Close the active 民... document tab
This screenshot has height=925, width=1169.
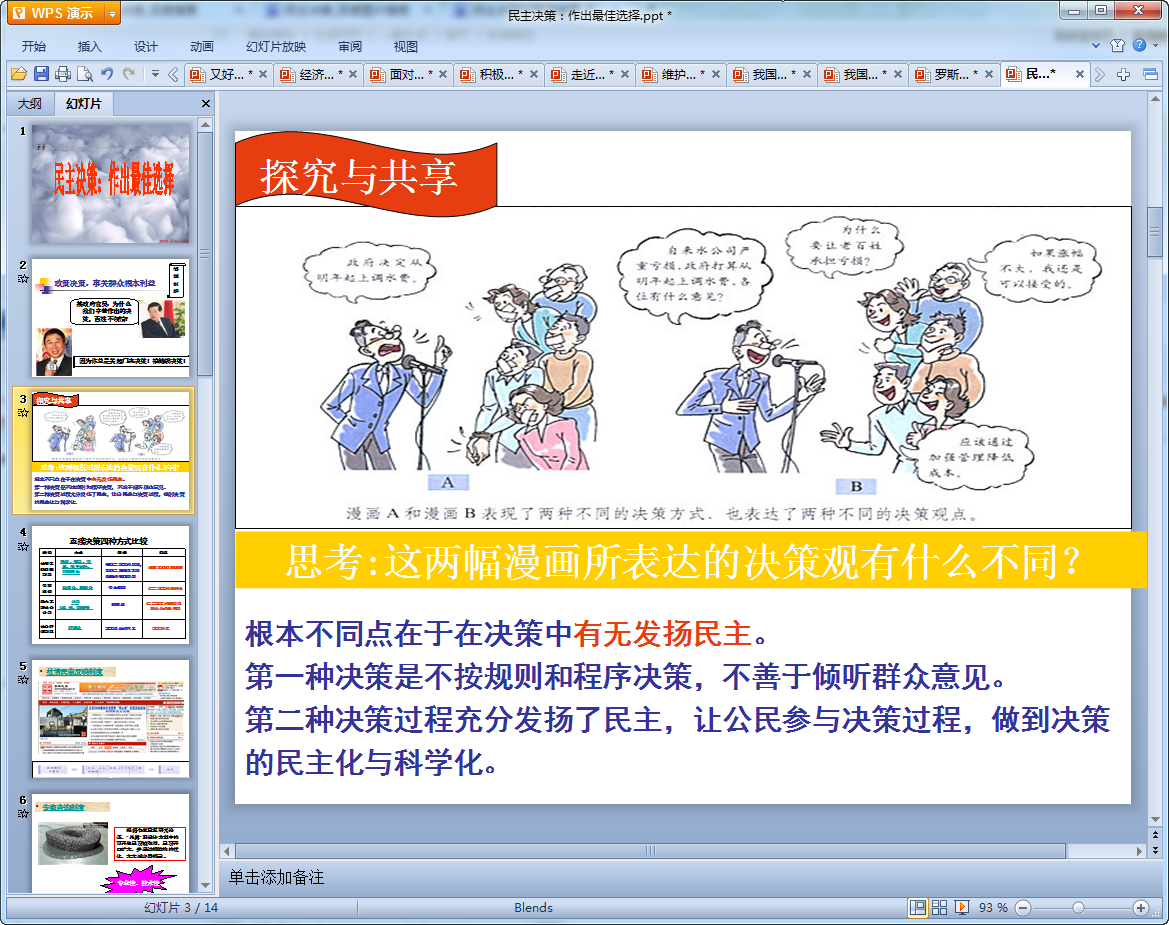tap(1080, 74)
